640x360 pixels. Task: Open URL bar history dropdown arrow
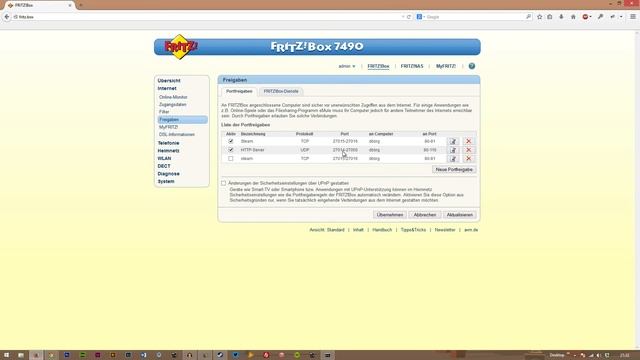403,17
